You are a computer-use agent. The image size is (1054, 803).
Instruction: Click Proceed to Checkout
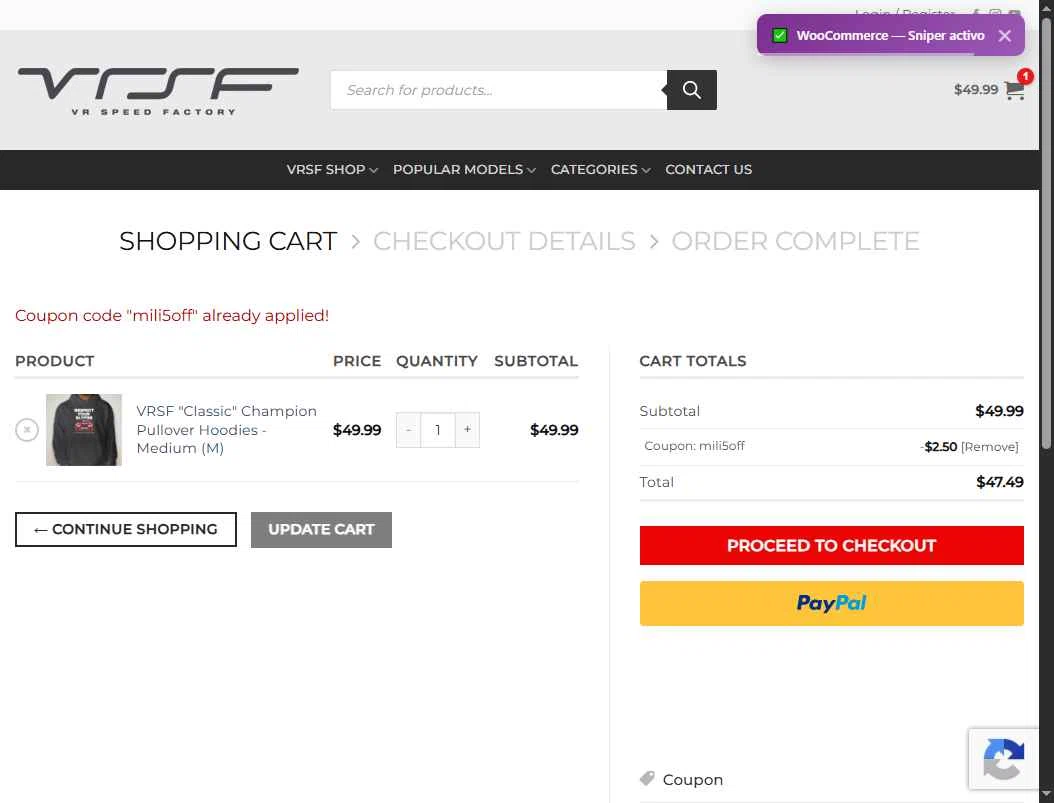click(x=832, y=546)
